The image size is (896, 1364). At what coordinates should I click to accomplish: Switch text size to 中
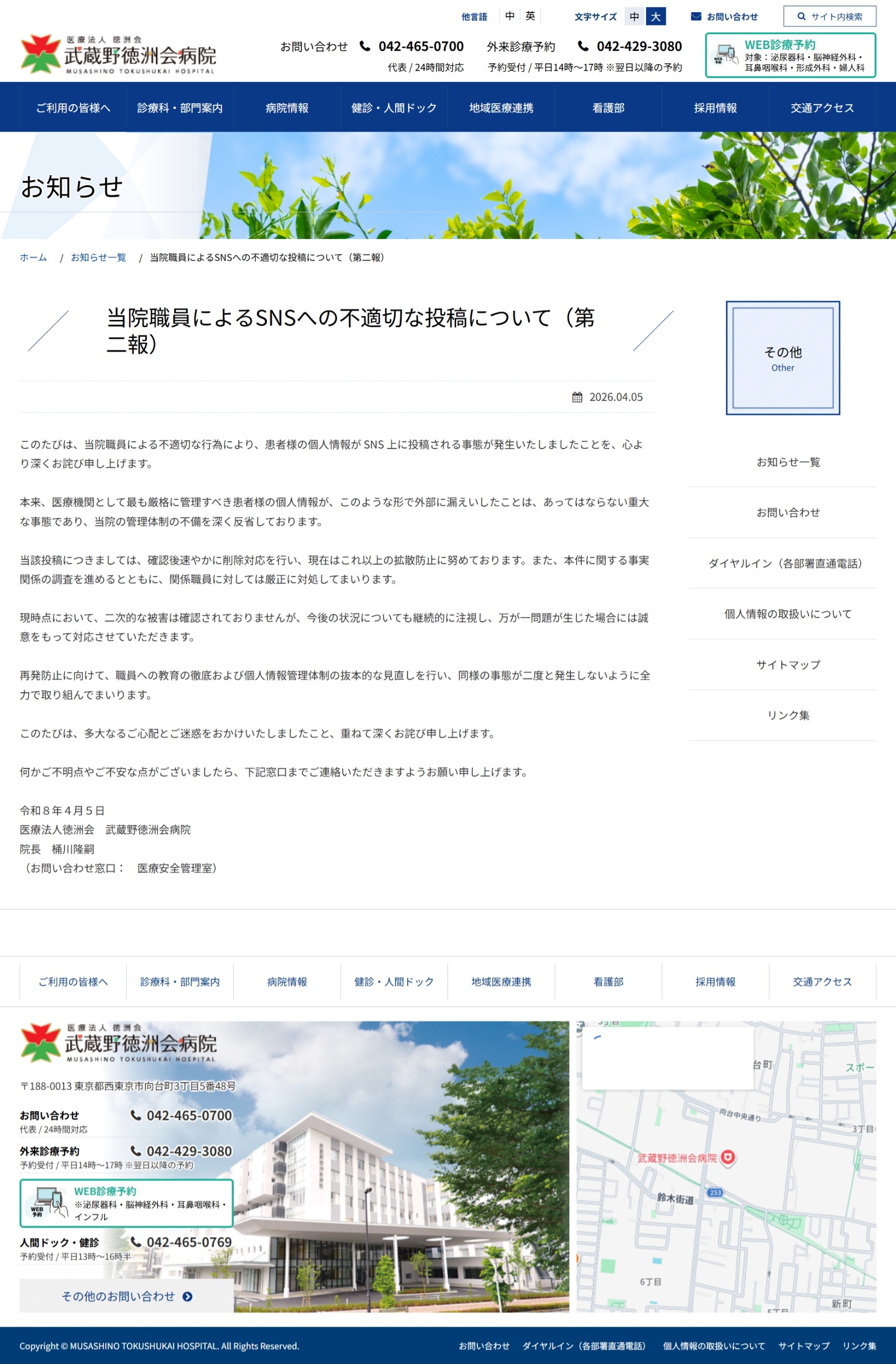point(634,17)
